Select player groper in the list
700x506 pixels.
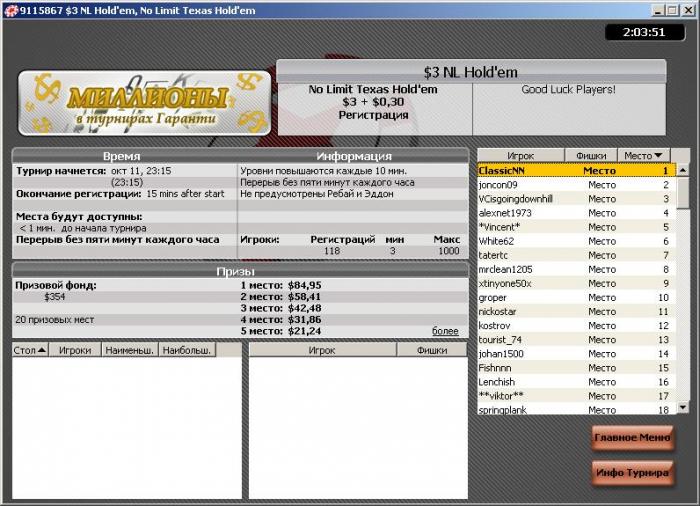coord(576,297)
